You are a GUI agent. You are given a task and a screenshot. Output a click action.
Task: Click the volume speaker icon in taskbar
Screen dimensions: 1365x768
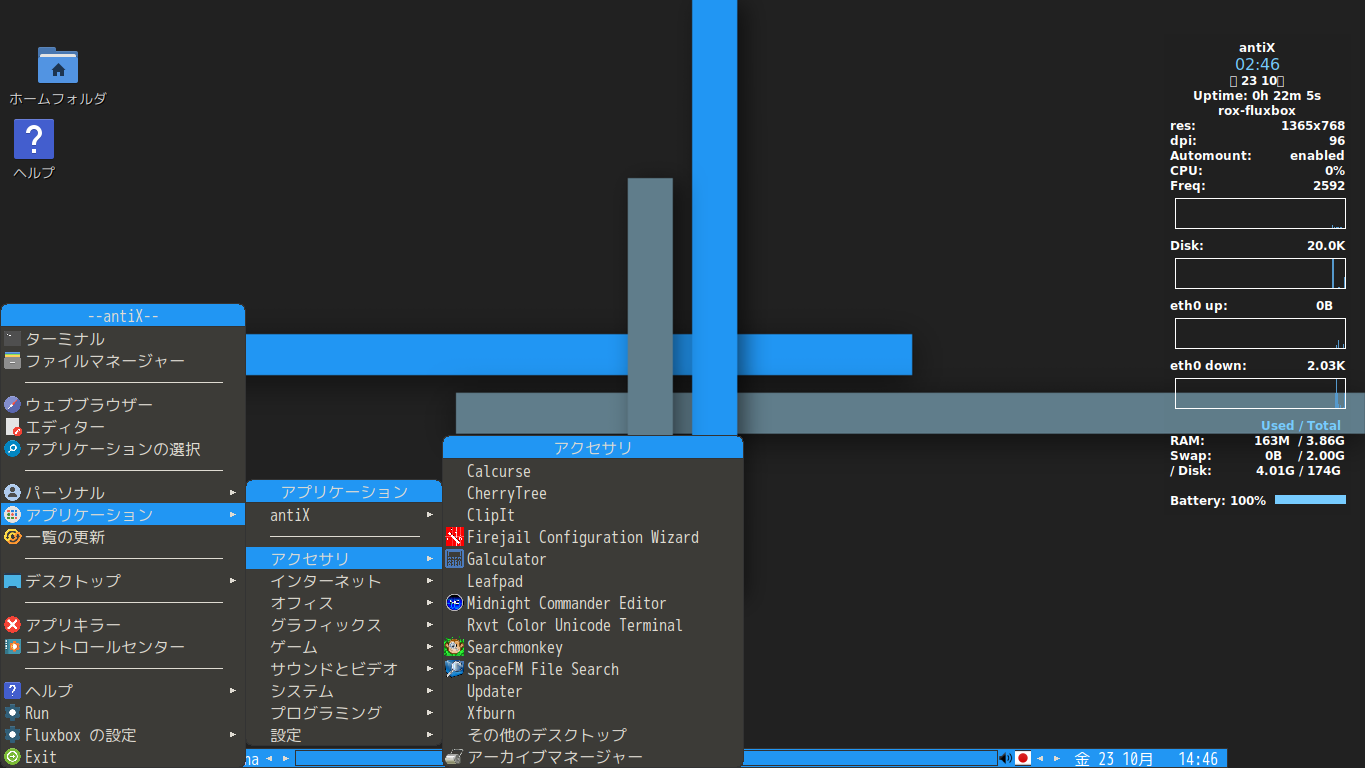click(1006, 758)
